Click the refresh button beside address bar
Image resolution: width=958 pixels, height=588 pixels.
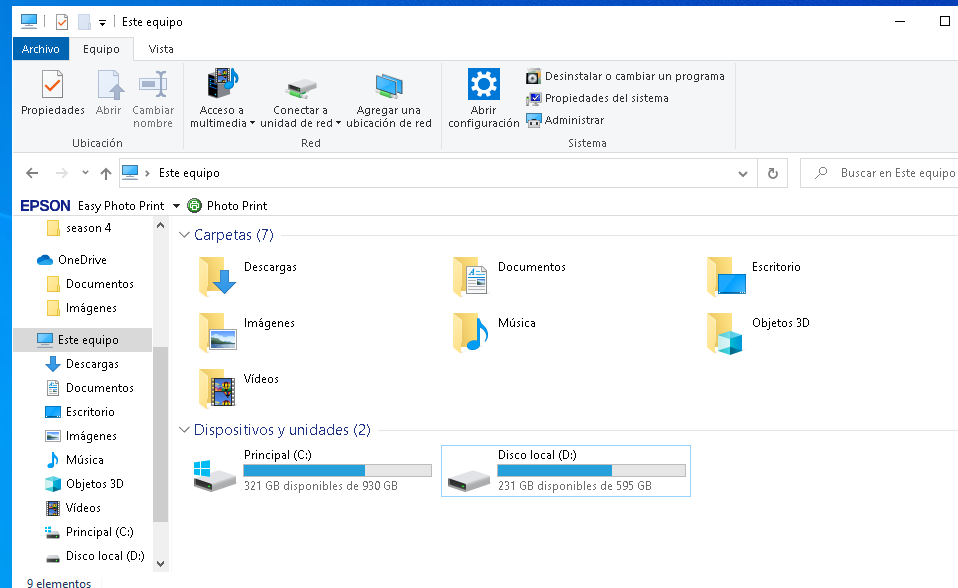tap(772, 173)
